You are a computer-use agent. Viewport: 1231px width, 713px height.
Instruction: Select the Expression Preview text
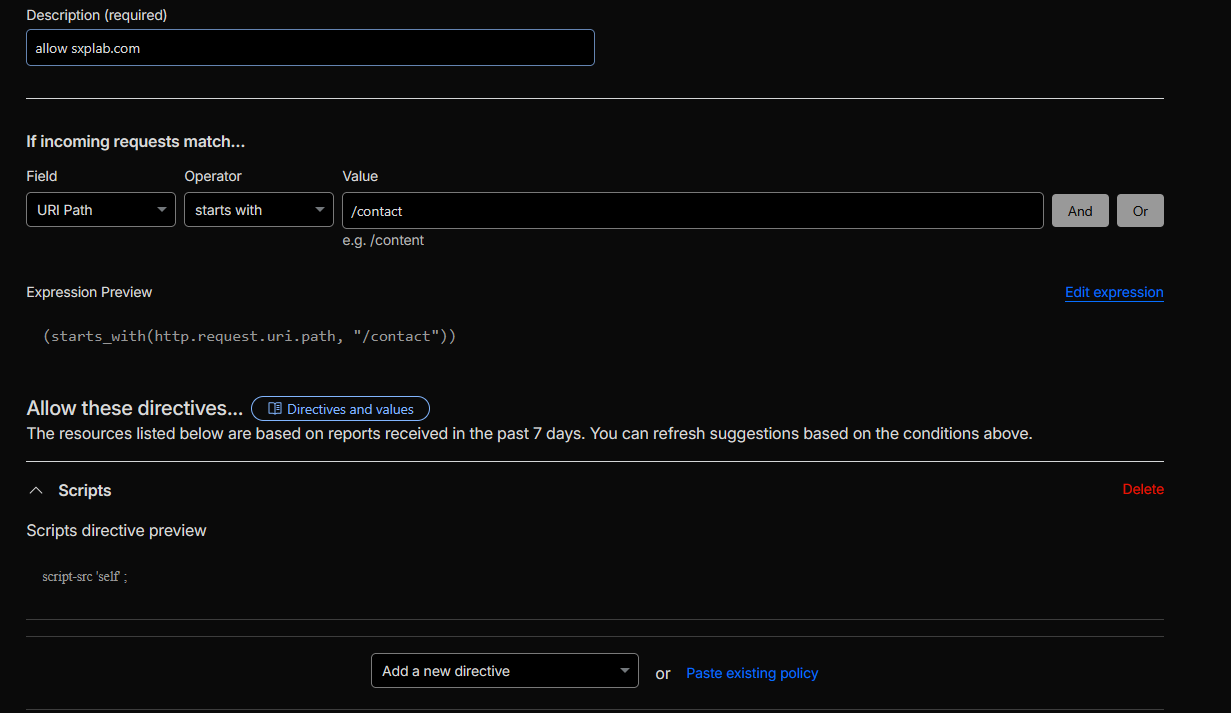(x=250, y=335)
